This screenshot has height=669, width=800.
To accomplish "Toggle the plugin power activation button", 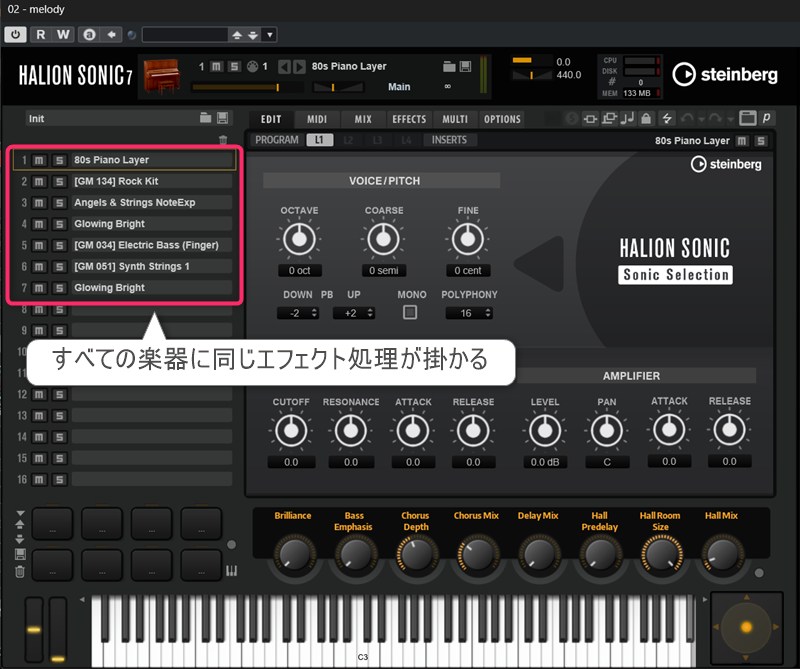I will [15, 34].
